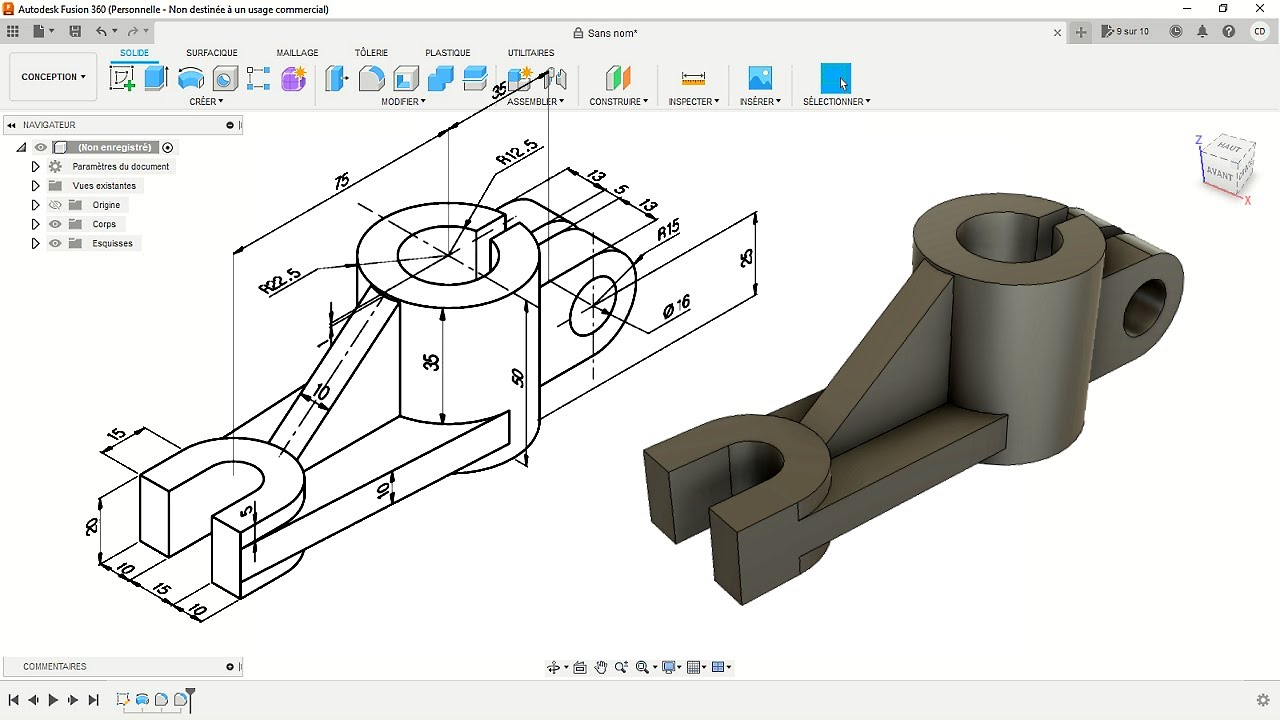Choose the Fillet tool in Modifier
This screenshot has height=720, width=1280.
point(371,78)
